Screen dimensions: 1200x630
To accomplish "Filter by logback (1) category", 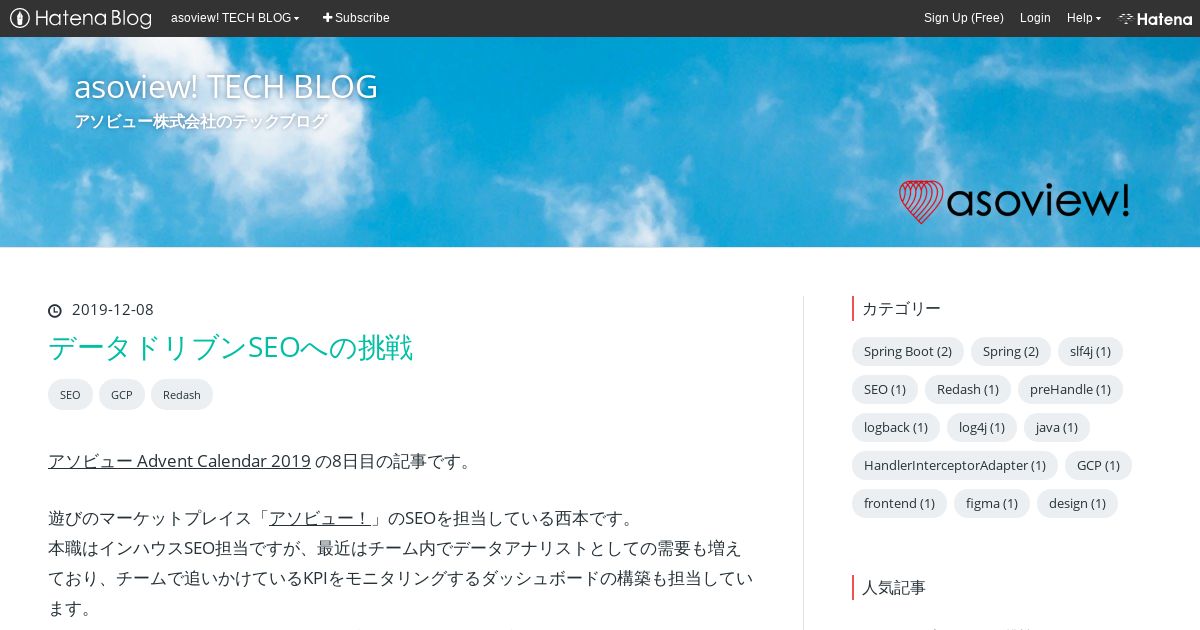I will (x=896, y=427).
